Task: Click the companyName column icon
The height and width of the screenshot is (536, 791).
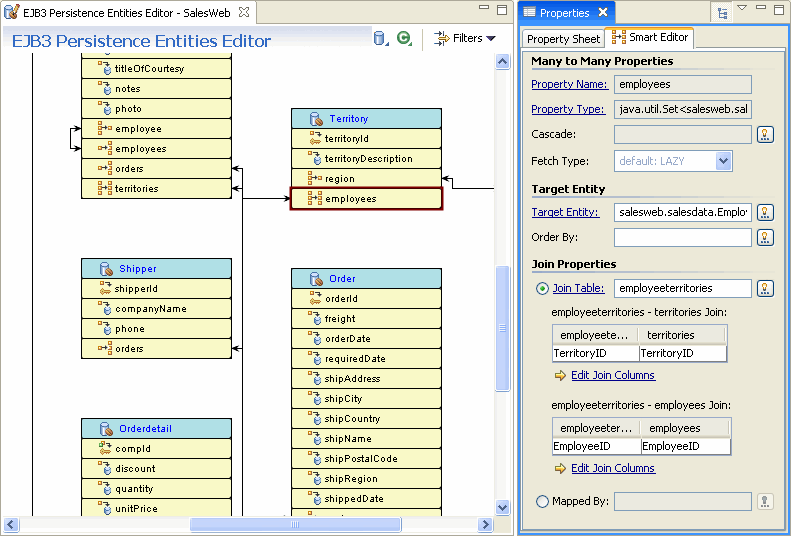Action: click(105, 308)
